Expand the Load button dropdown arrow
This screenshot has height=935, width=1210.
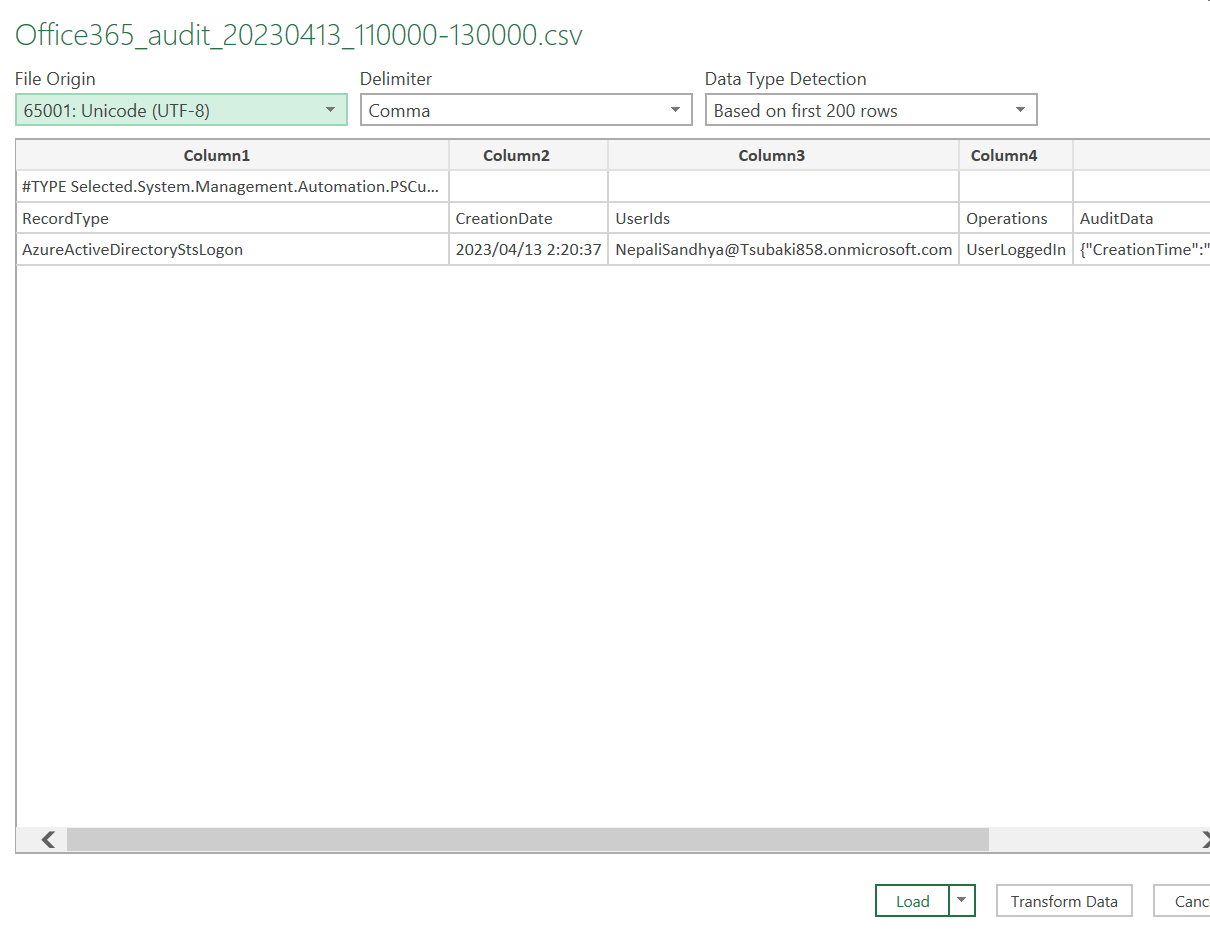coord(962,901)
